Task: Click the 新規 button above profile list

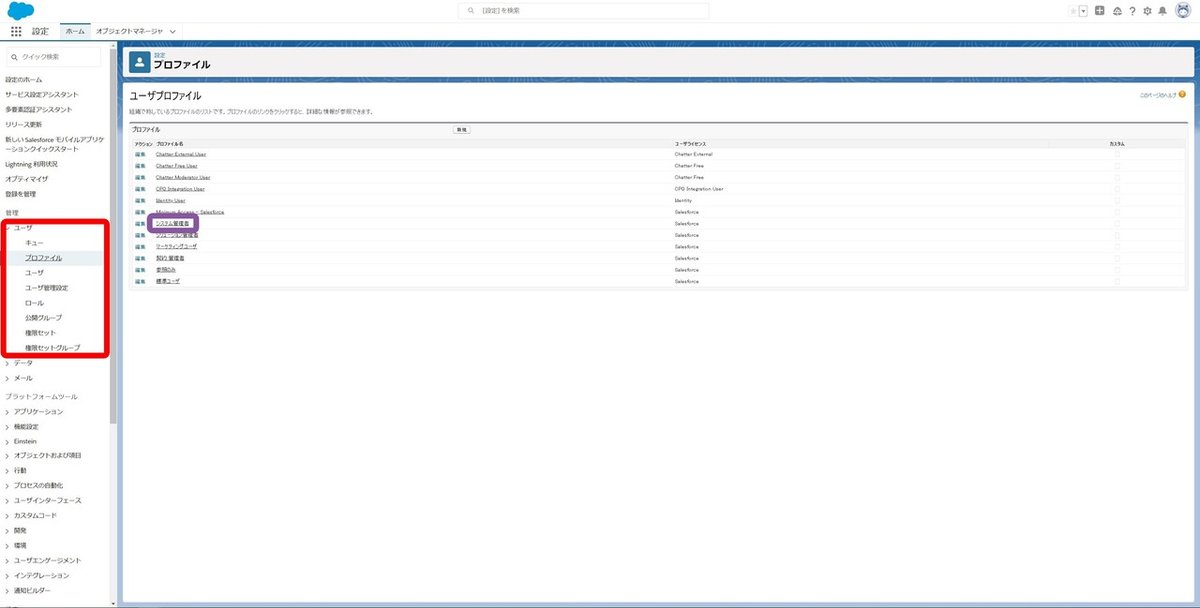Action: [461, 130]
